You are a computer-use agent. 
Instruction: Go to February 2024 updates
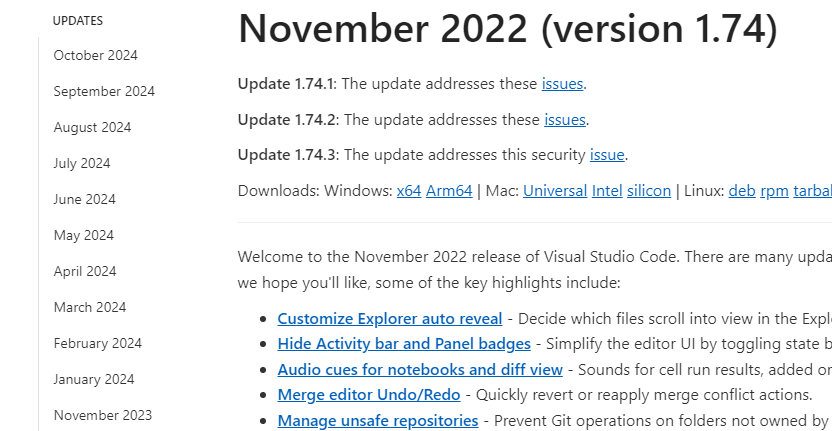[x=98, y=343]
